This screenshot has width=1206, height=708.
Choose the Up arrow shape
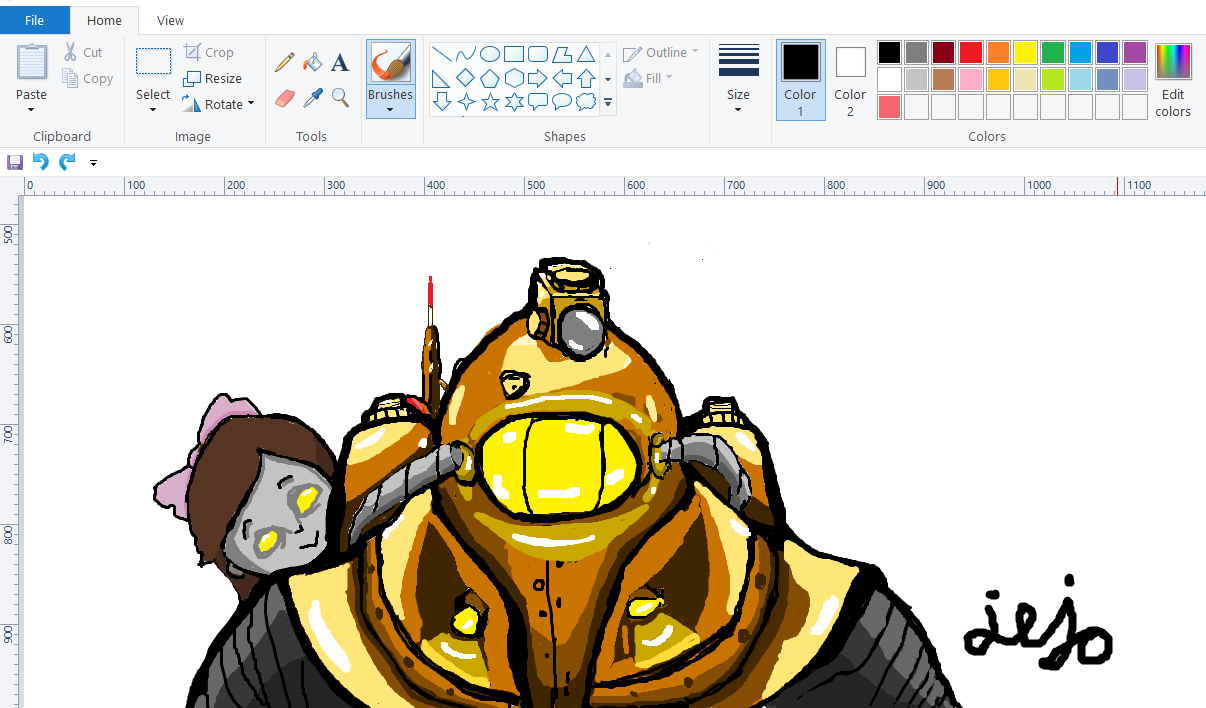[x=586, y=78]
